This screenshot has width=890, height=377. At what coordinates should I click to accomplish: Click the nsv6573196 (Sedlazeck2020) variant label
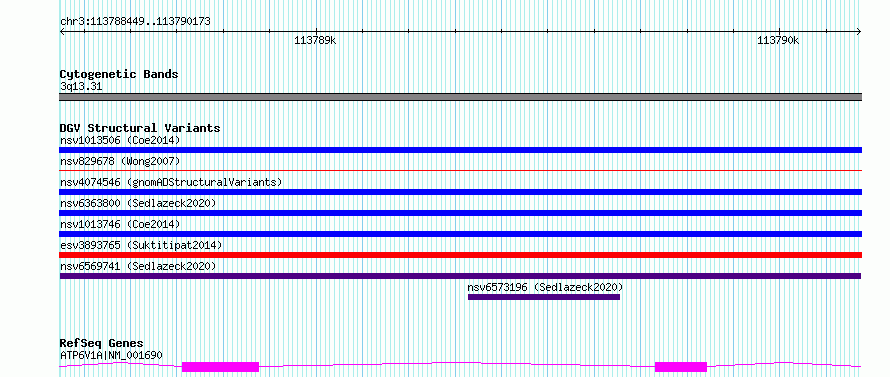coord(545,287)
